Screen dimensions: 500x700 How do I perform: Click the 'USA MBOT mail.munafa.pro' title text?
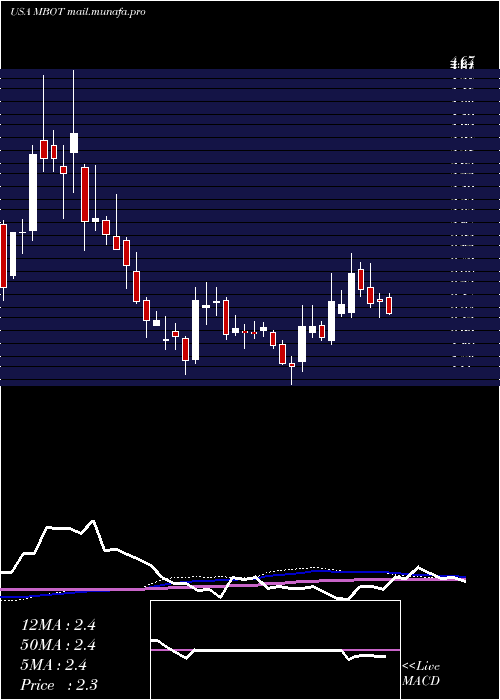pyautogui.click(x=77, y=12)
